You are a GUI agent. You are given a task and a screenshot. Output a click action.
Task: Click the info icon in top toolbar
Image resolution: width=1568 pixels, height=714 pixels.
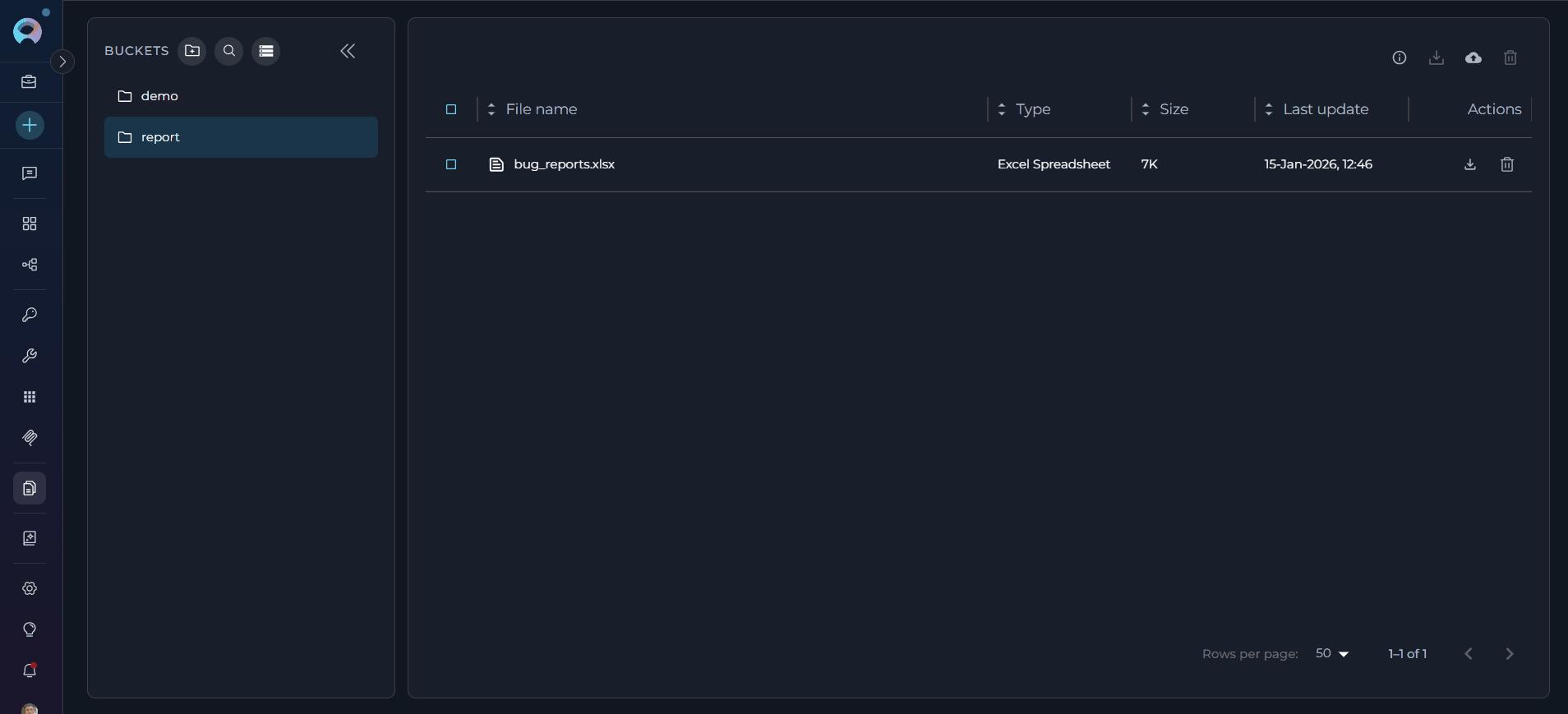pos(1399,58)
